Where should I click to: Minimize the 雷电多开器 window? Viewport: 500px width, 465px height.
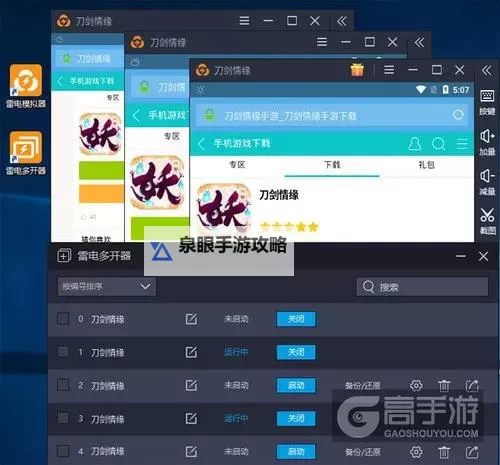pos(461,256)
